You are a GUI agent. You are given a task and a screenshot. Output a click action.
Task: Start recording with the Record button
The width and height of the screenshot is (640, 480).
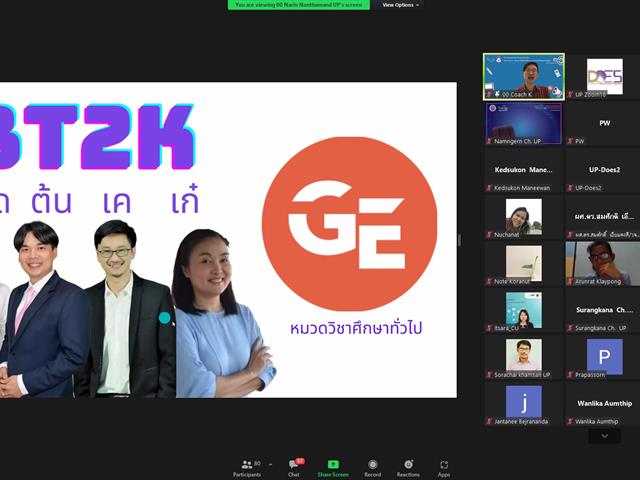(x=372, y=468)
